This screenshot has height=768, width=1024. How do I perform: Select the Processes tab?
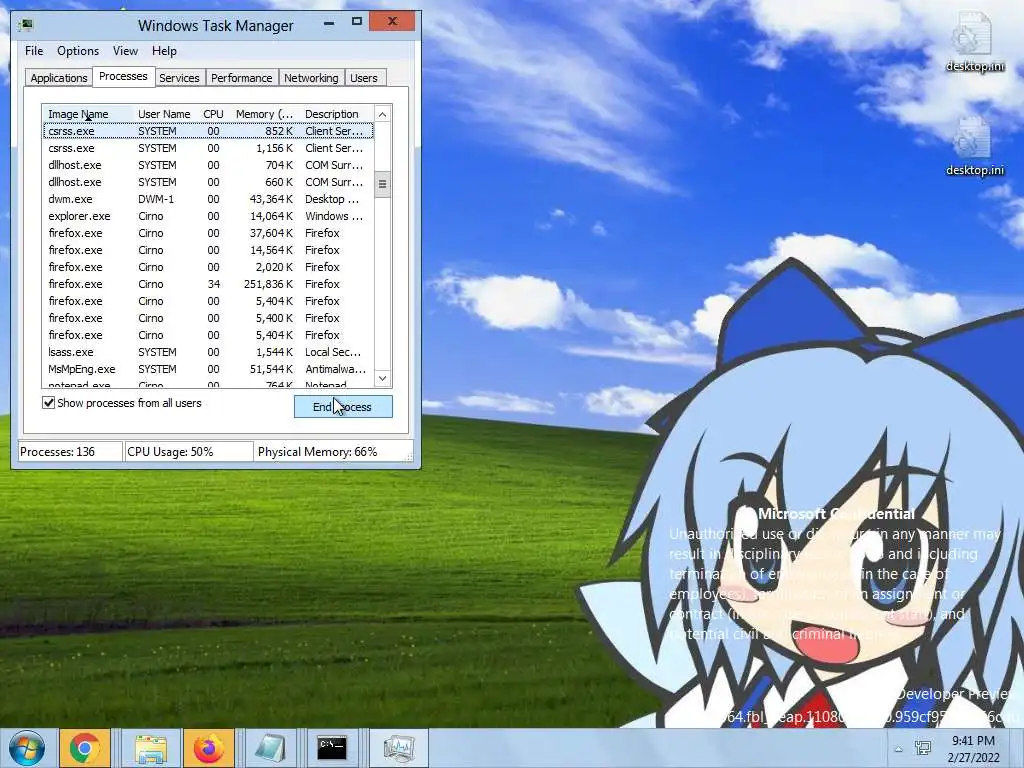click(123, 76)
